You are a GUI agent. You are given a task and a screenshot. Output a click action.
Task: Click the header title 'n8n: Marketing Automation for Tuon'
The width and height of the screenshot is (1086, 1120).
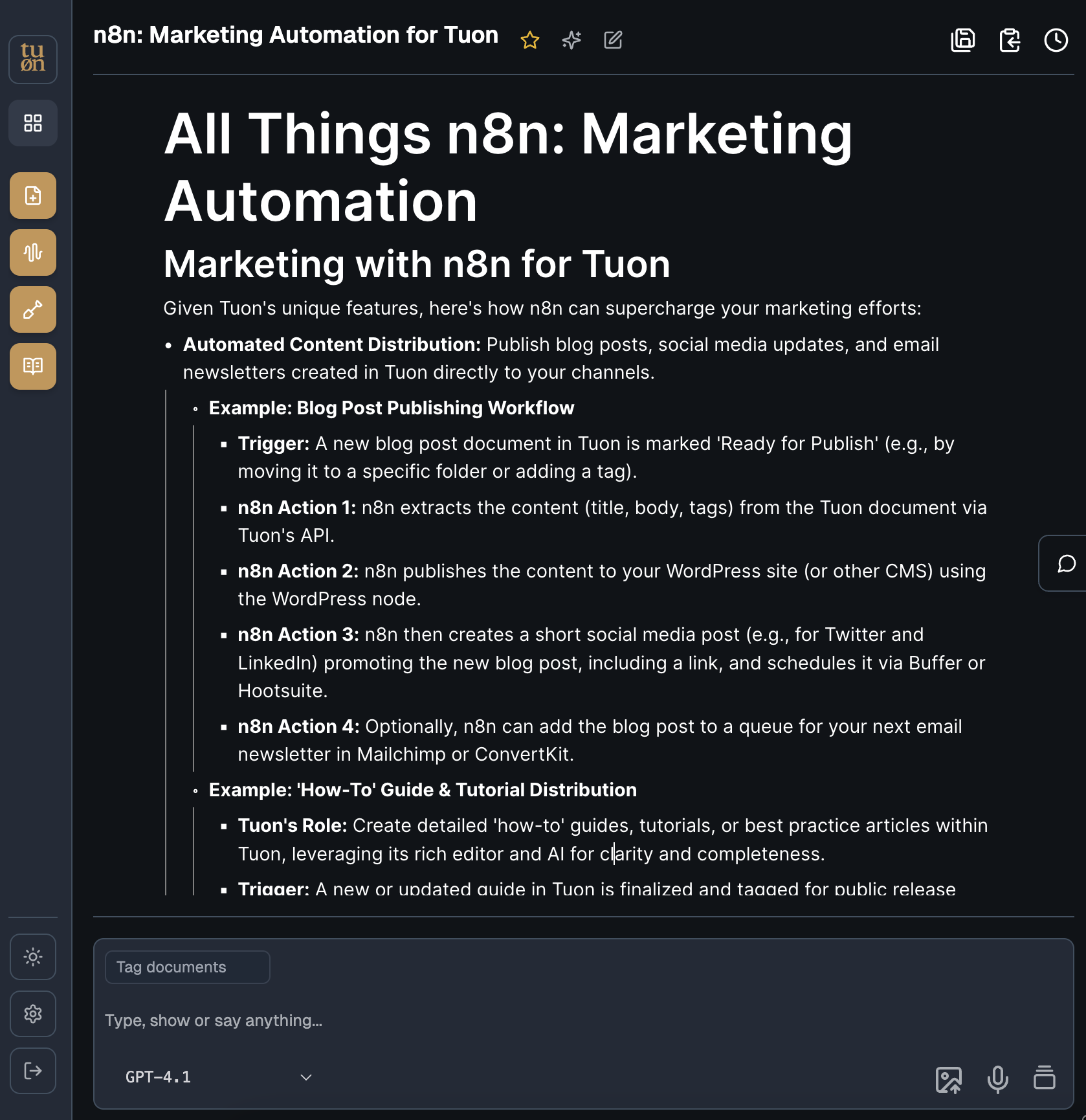click(296, 35)
